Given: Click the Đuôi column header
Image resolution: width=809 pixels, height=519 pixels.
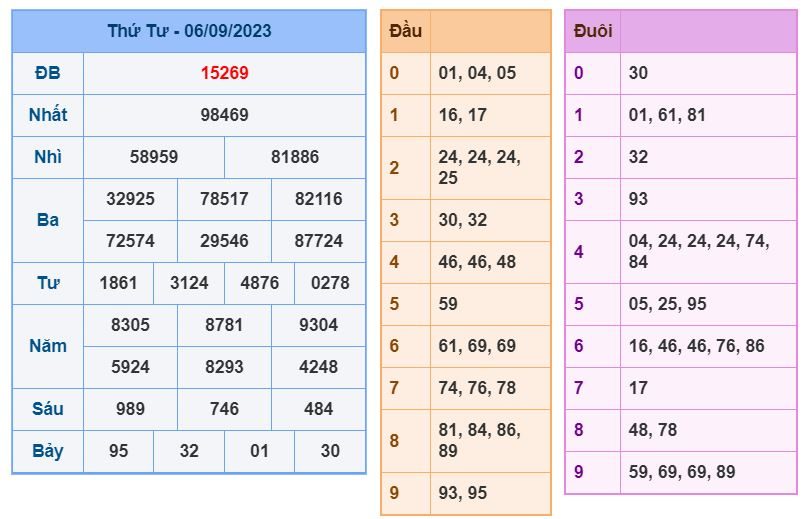Looking at the screenshot, I should (x=593, y=31).
